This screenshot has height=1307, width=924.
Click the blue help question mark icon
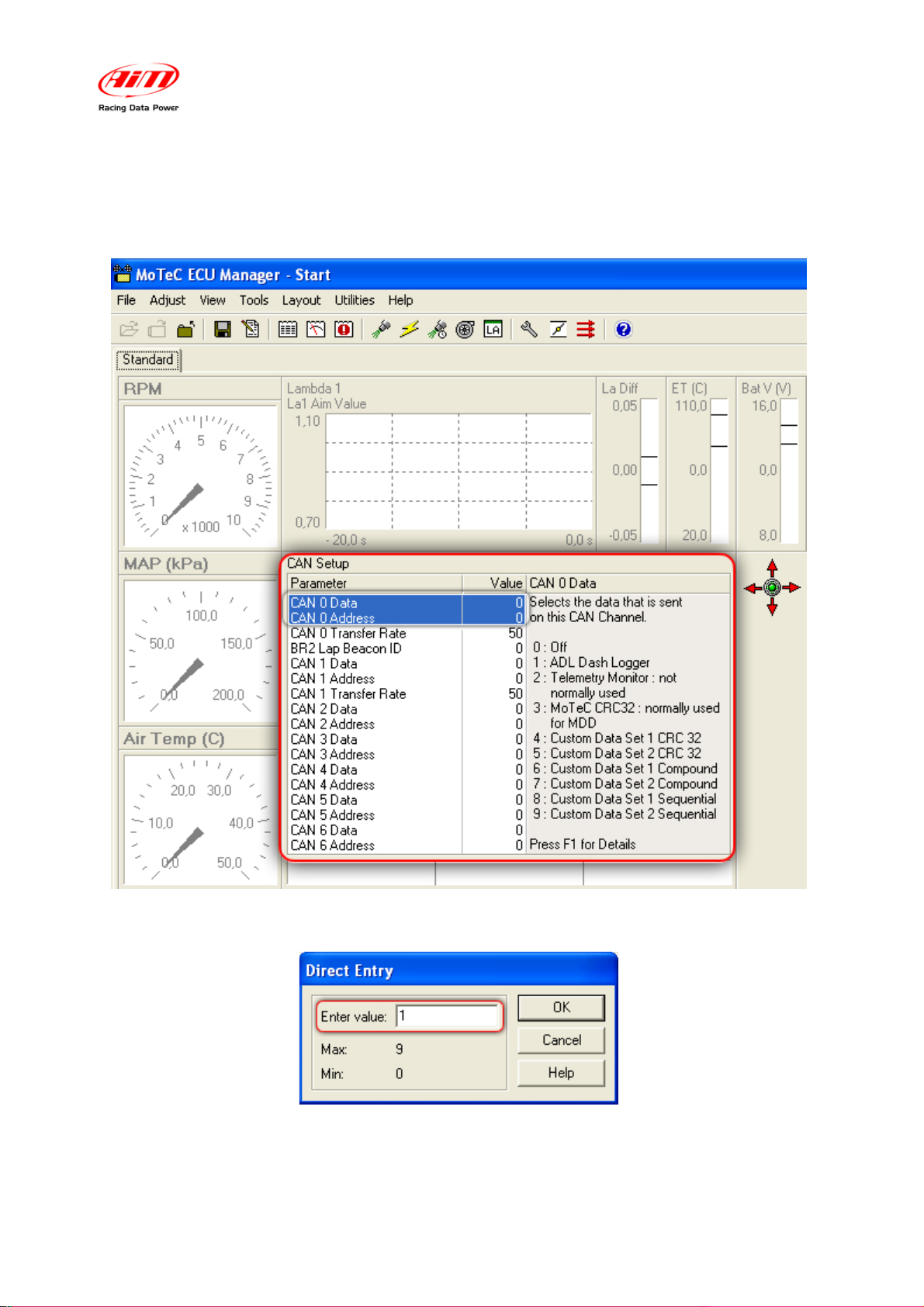click(623, 330)
